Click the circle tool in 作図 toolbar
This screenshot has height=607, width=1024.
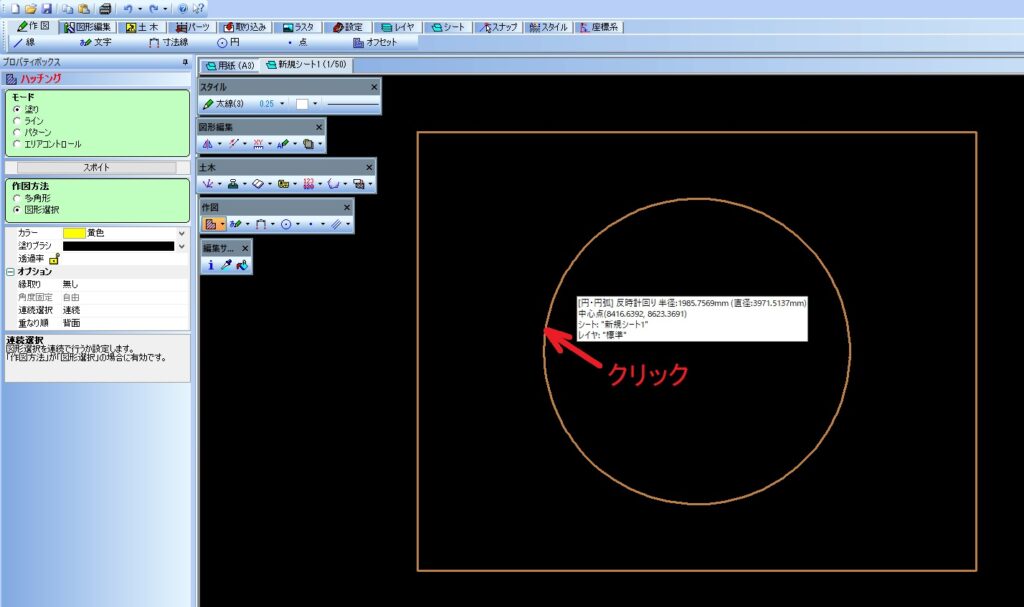pyautogui.click(x=286, y=225)
